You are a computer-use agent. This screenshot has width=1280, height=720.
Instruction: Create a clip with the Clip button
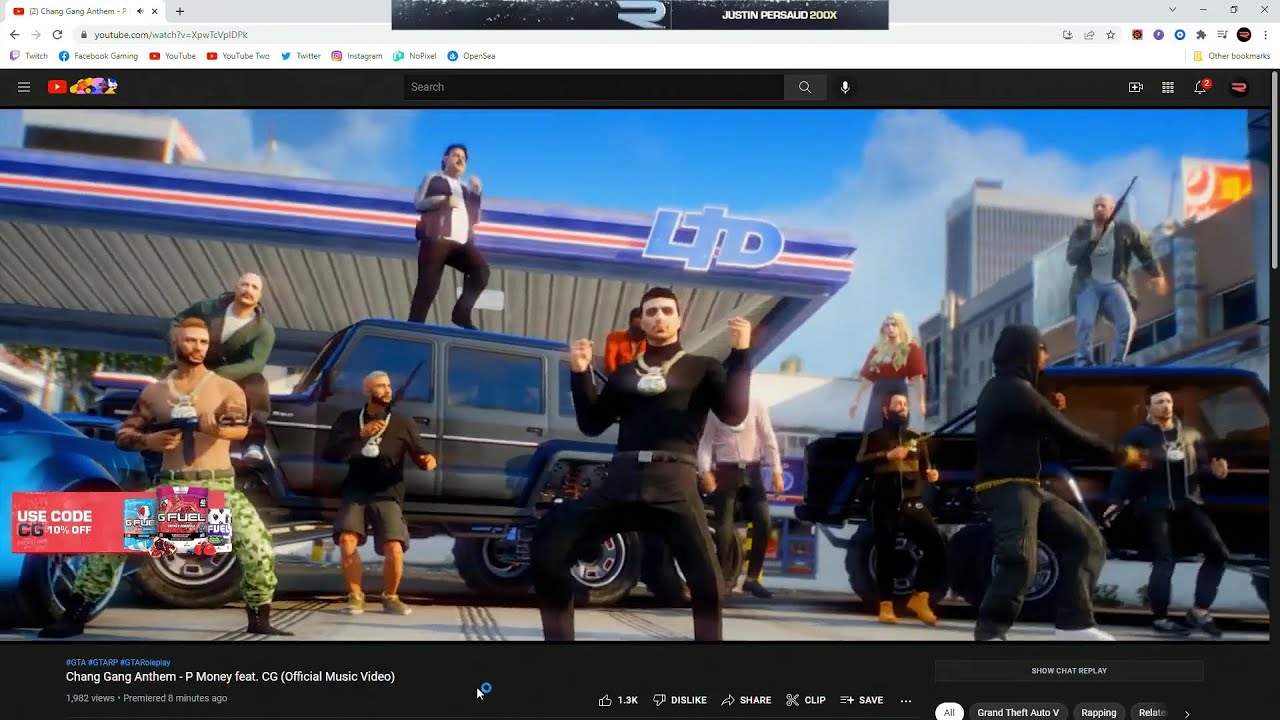(x=806, y=700)
